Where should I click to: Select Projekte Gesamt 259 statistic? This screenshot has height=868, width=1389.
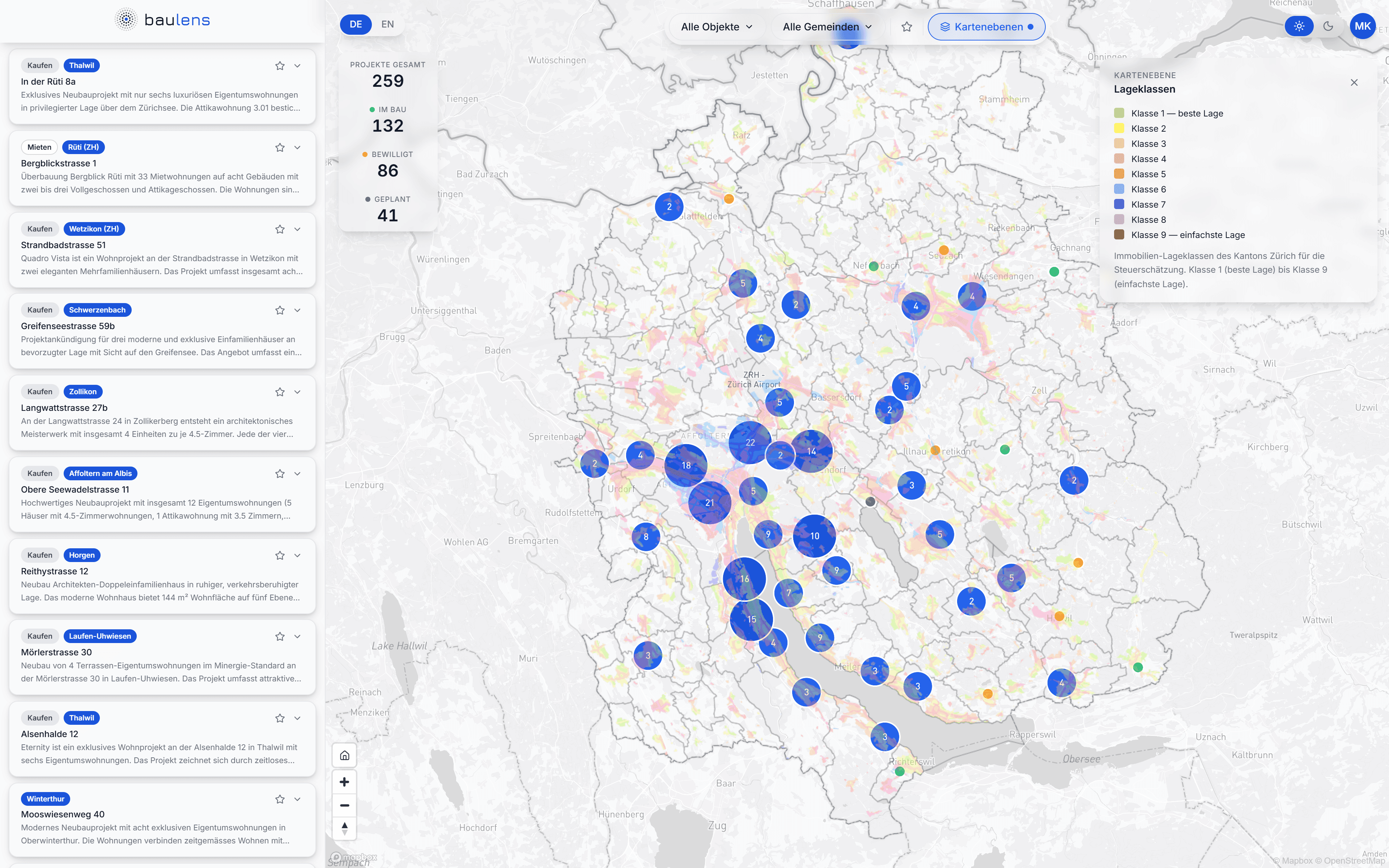click(x=388, y=75)
